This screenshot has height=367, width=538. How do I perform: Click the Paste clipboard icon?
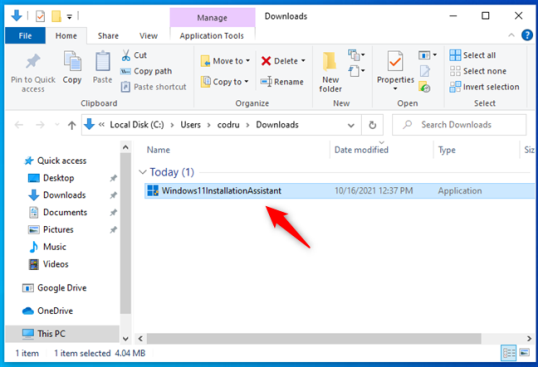tap(103, 61)
